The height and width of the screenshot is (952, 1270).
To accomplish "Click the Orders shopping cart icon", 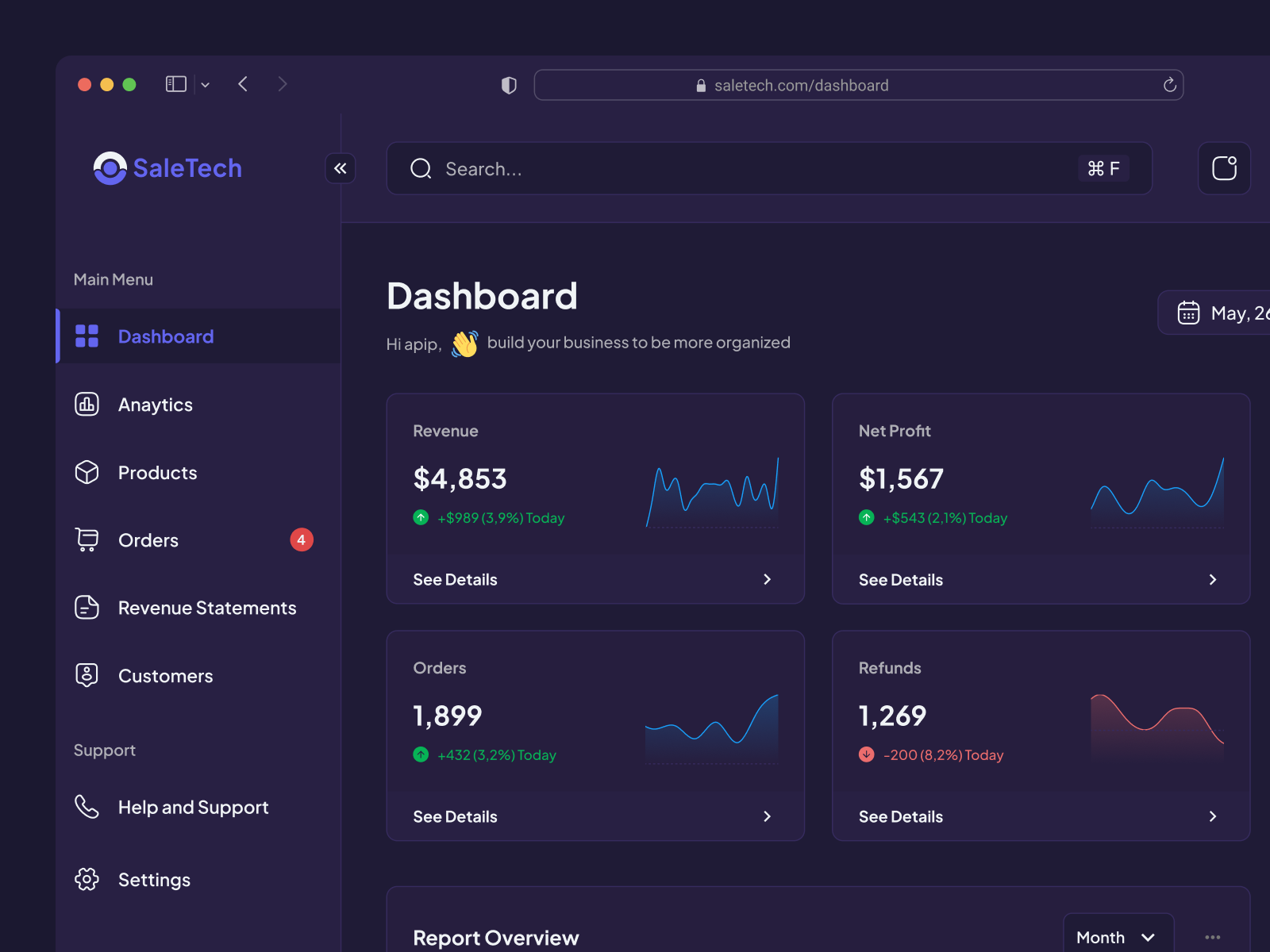I will click(87, 540).
